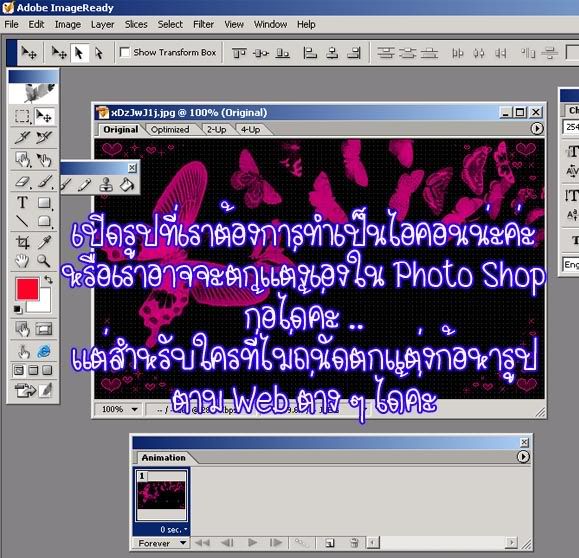Preview in Internet Explorer browser

[x=44, y=351]
